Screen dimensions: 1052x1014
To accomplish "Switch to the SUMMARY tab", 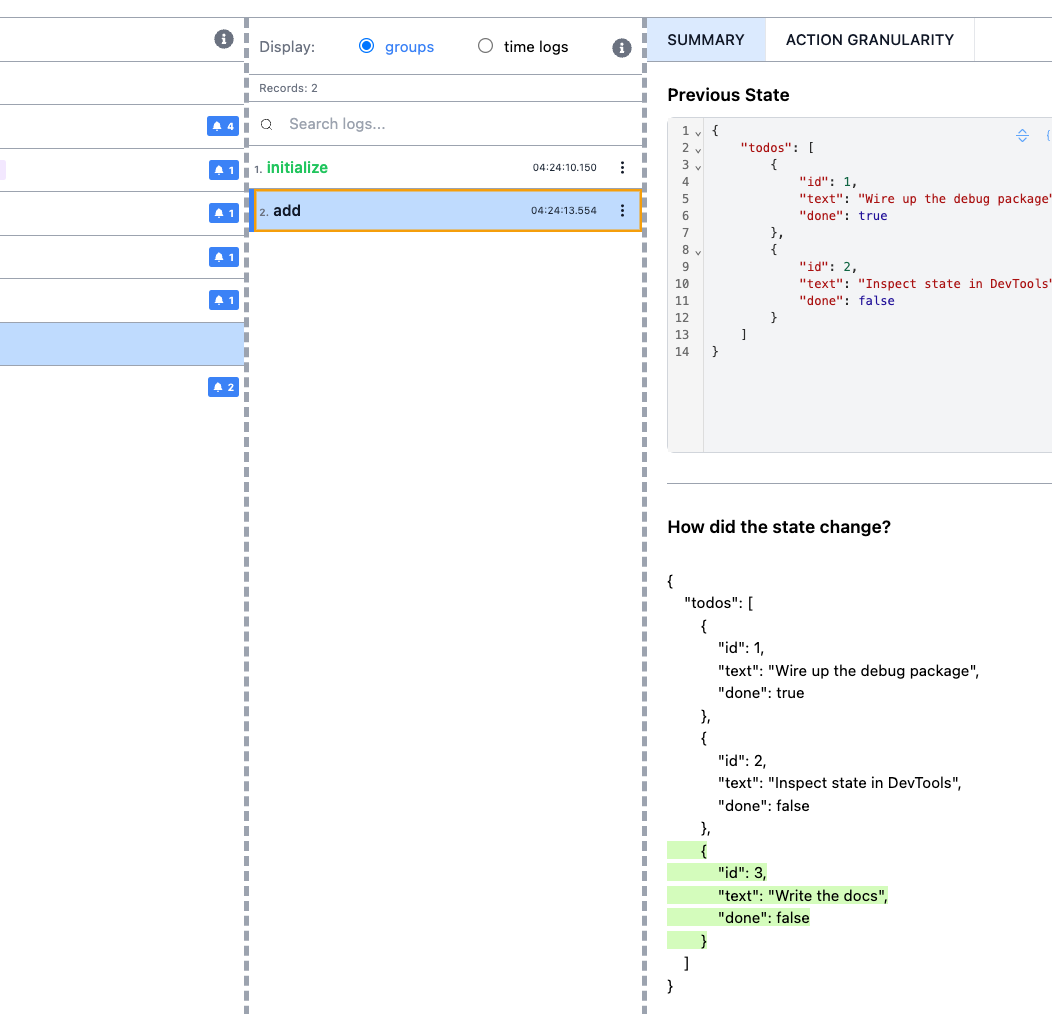I will 706,40.
